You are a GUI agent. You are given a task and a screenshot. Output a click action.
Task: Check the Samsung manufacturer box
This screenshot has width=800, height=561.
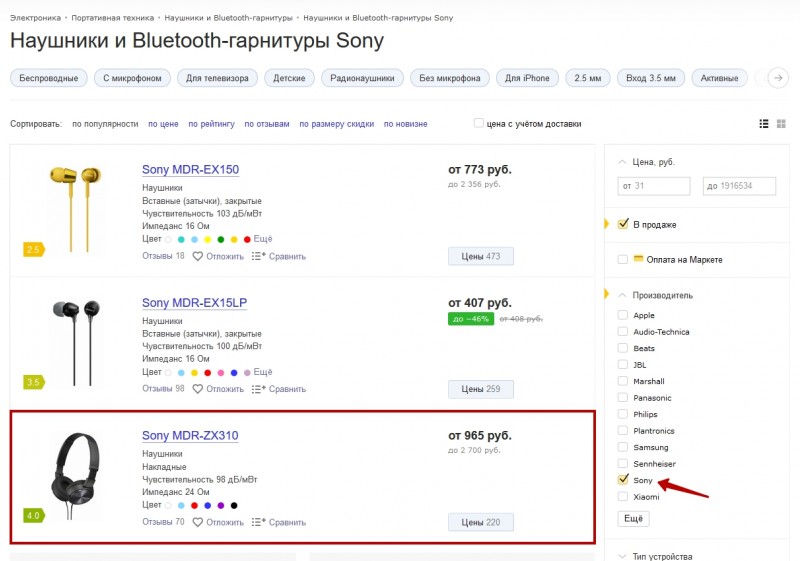point(622,447)
